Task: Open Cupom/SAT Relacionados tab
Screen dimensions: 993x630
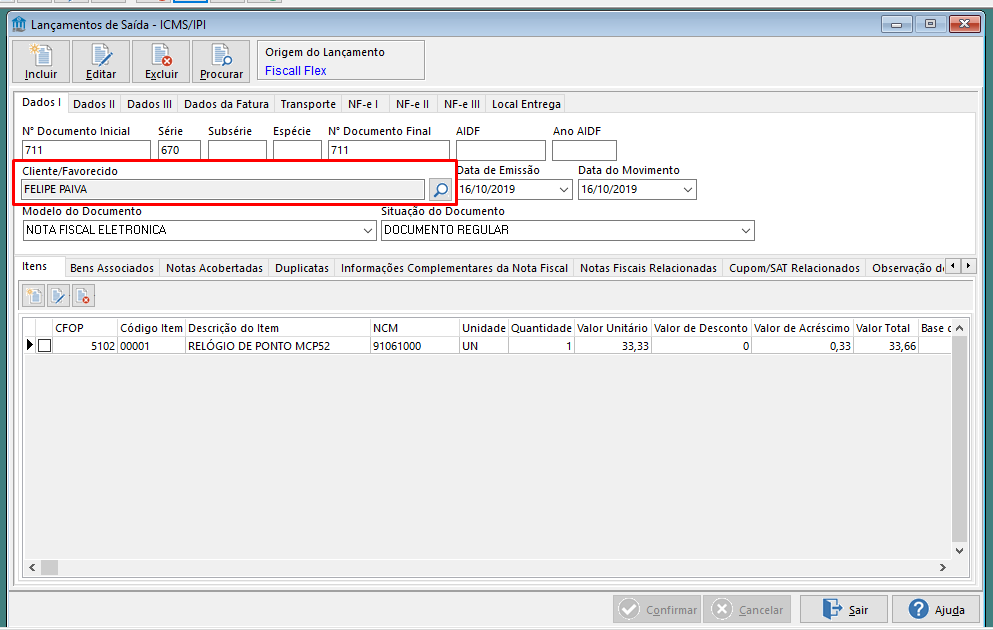Action: pos(794,268)
